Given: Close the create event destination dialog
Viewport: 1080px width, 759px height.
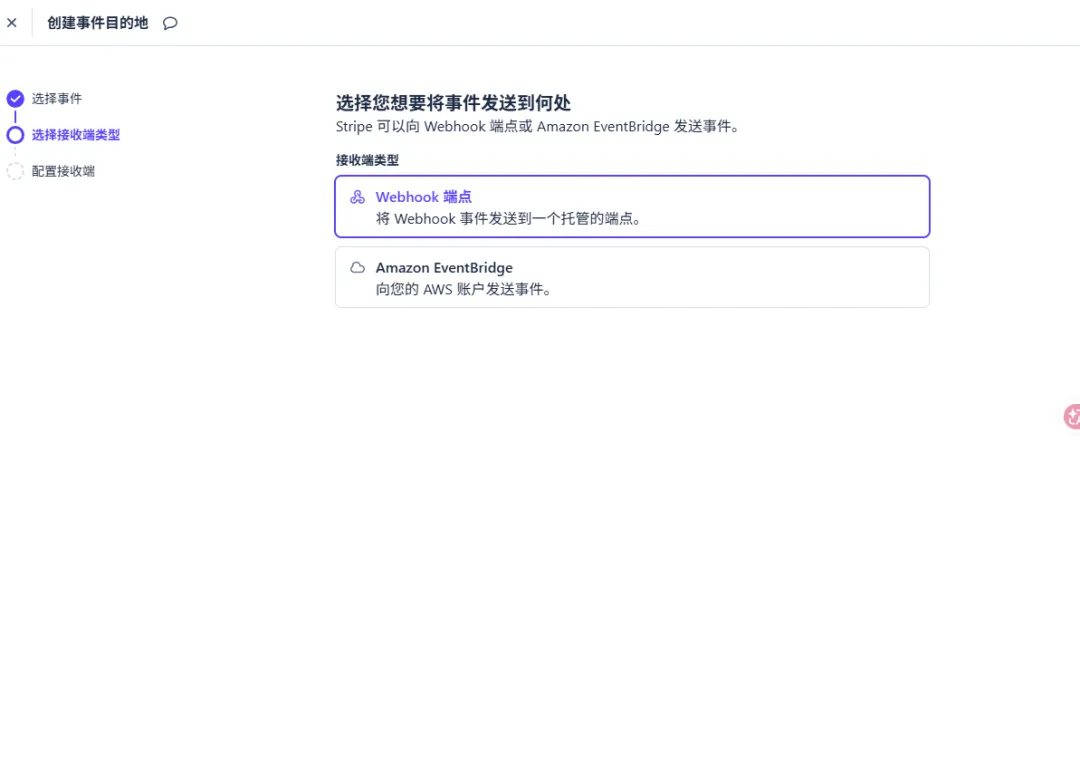Looking at the screenshot, I should pos(12,23).
